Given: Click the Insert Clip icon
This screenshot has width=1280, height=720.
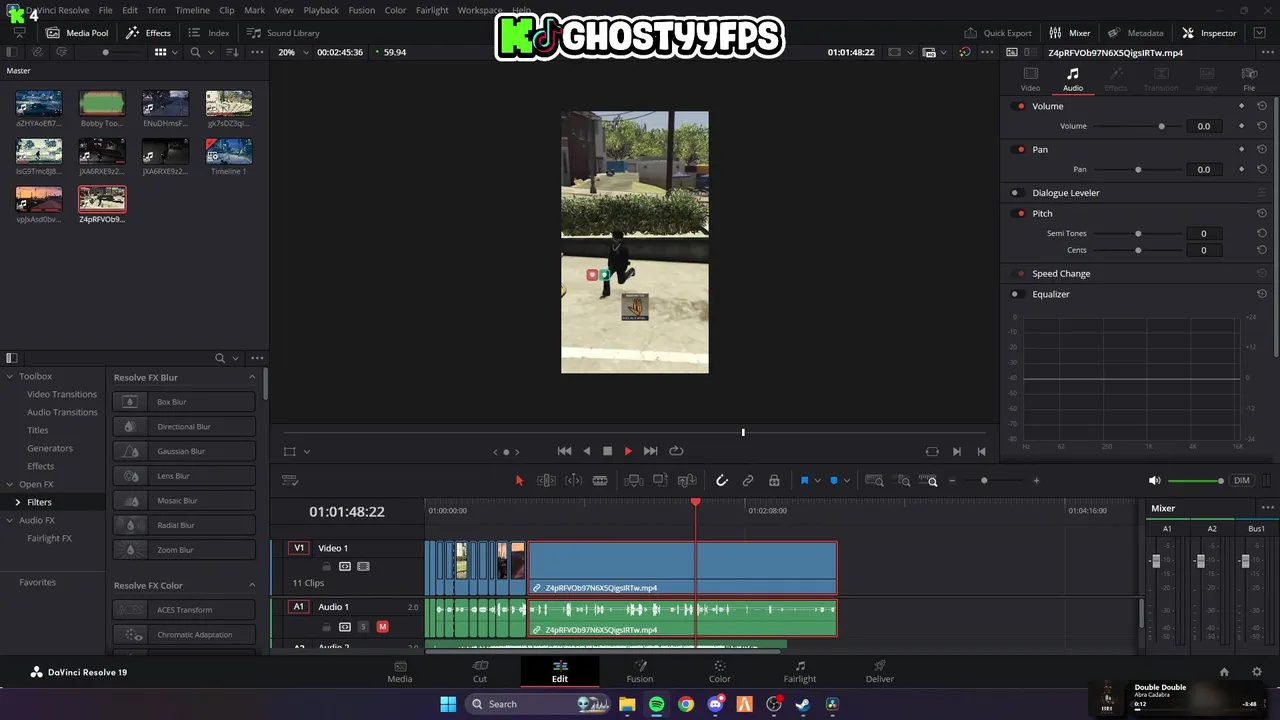Looking at the screenshot, I should 633,481.
